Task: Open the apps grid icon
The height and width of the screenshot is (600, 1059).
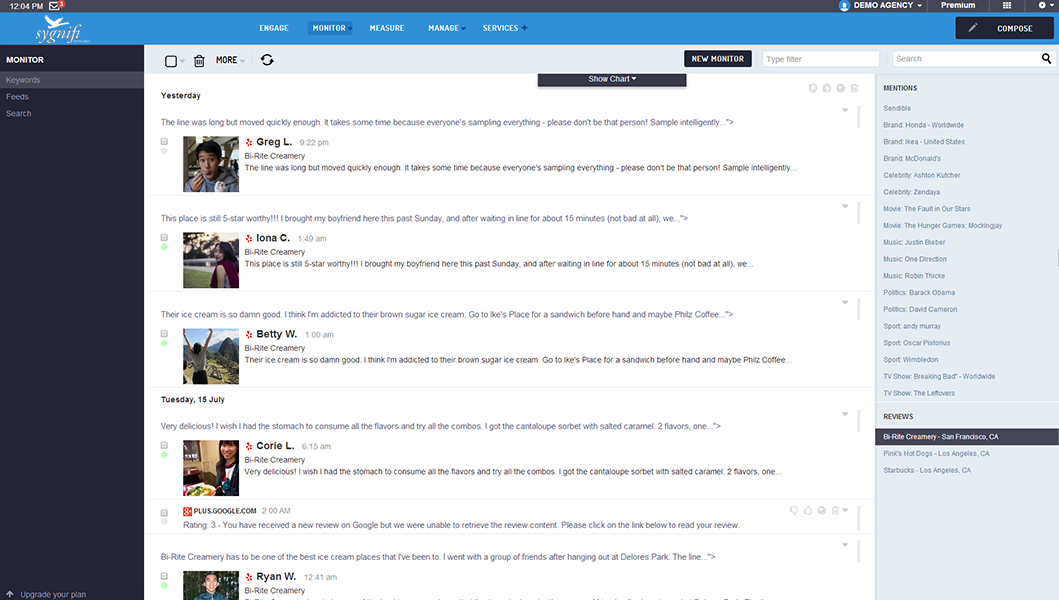Action: [x=1006, y=6]
